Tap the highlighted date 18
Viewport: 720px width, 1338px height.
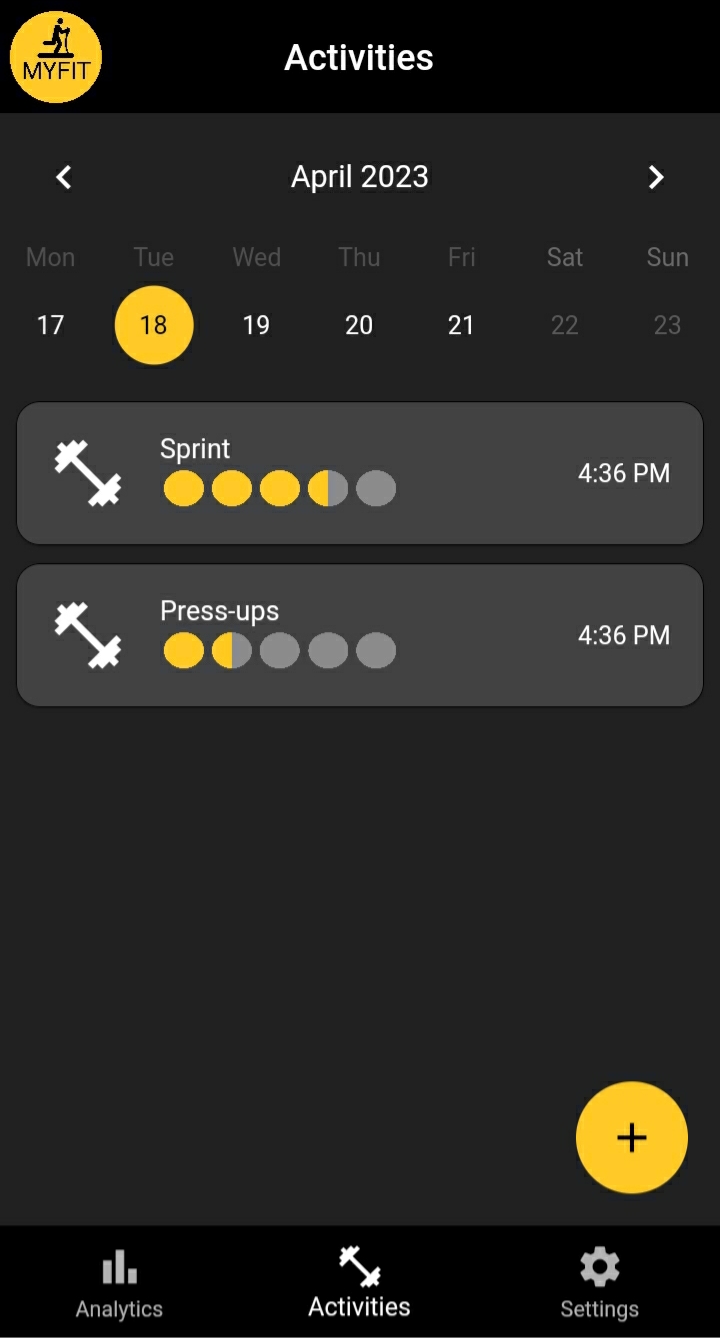[x=154, y=325]
